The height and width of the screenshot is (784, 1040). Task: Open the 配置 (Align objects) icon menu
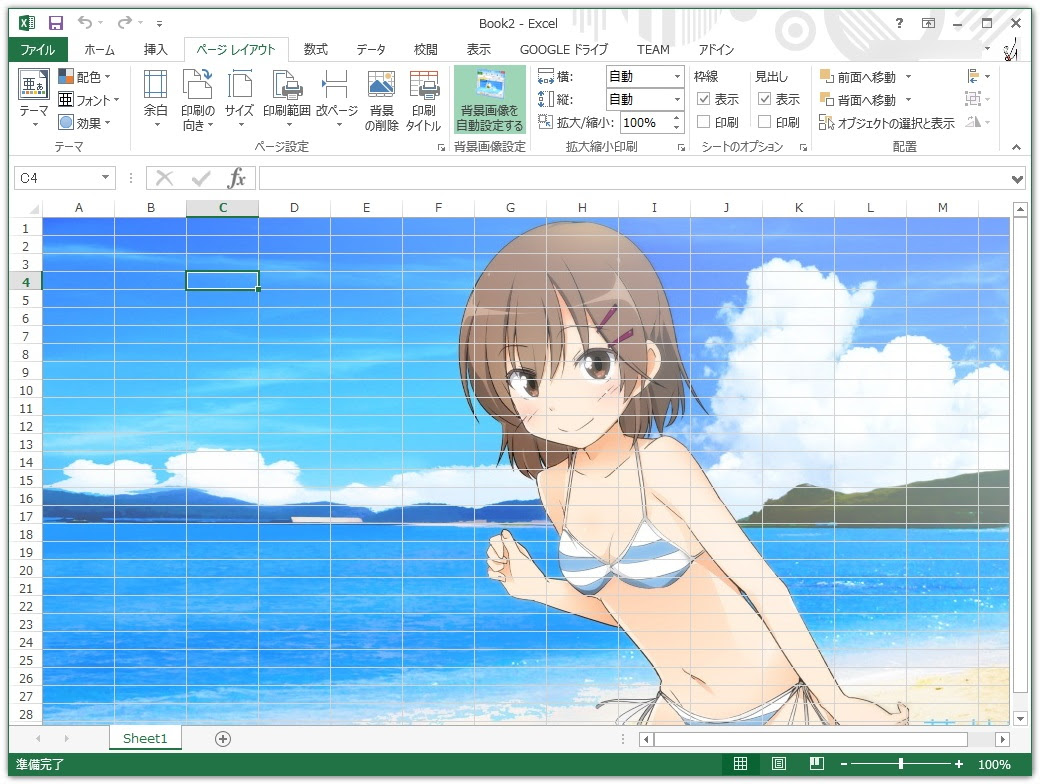tap(978, 76)
